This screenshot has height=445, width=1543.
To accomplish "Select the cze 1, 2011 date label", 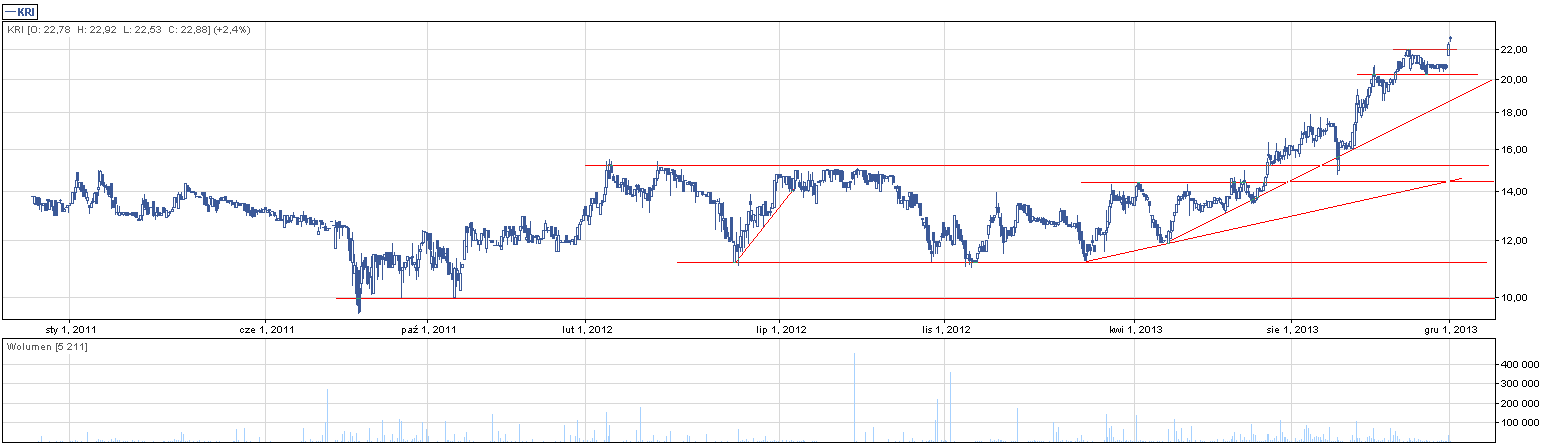I will [269, 328].
